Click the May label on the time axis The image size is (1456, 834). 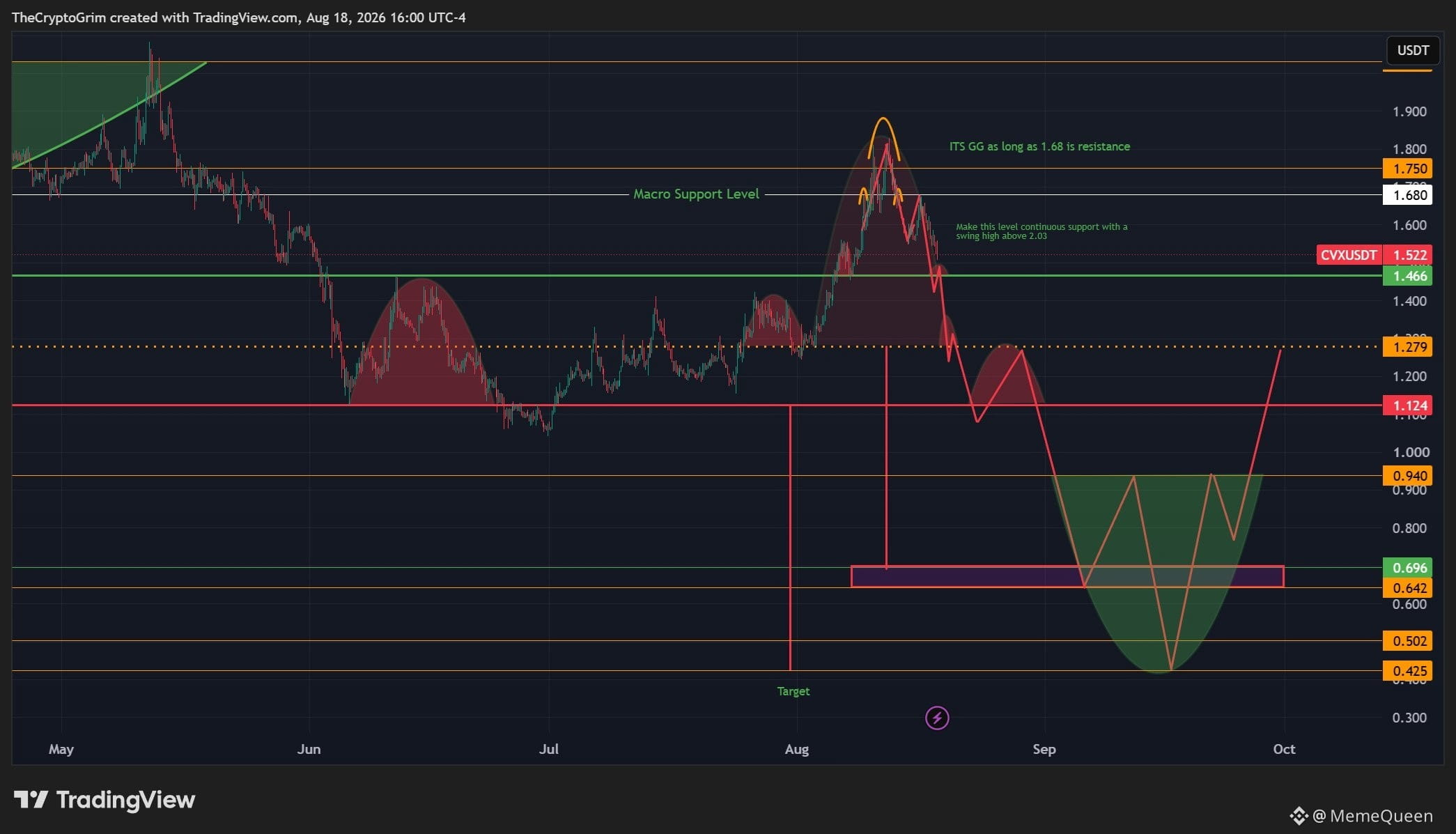pos(61,749)
